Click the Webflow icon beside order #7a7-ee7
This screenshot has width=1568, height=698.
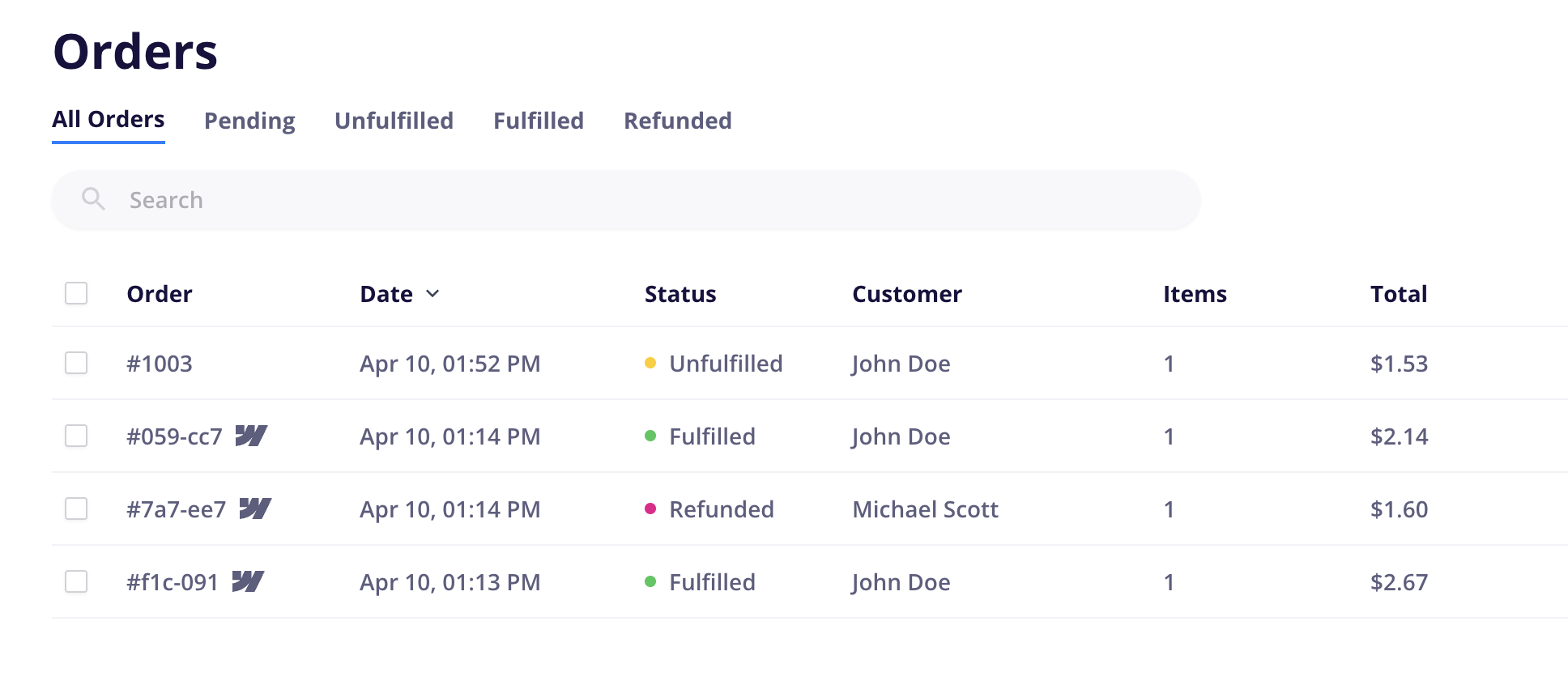click(255, 509)
